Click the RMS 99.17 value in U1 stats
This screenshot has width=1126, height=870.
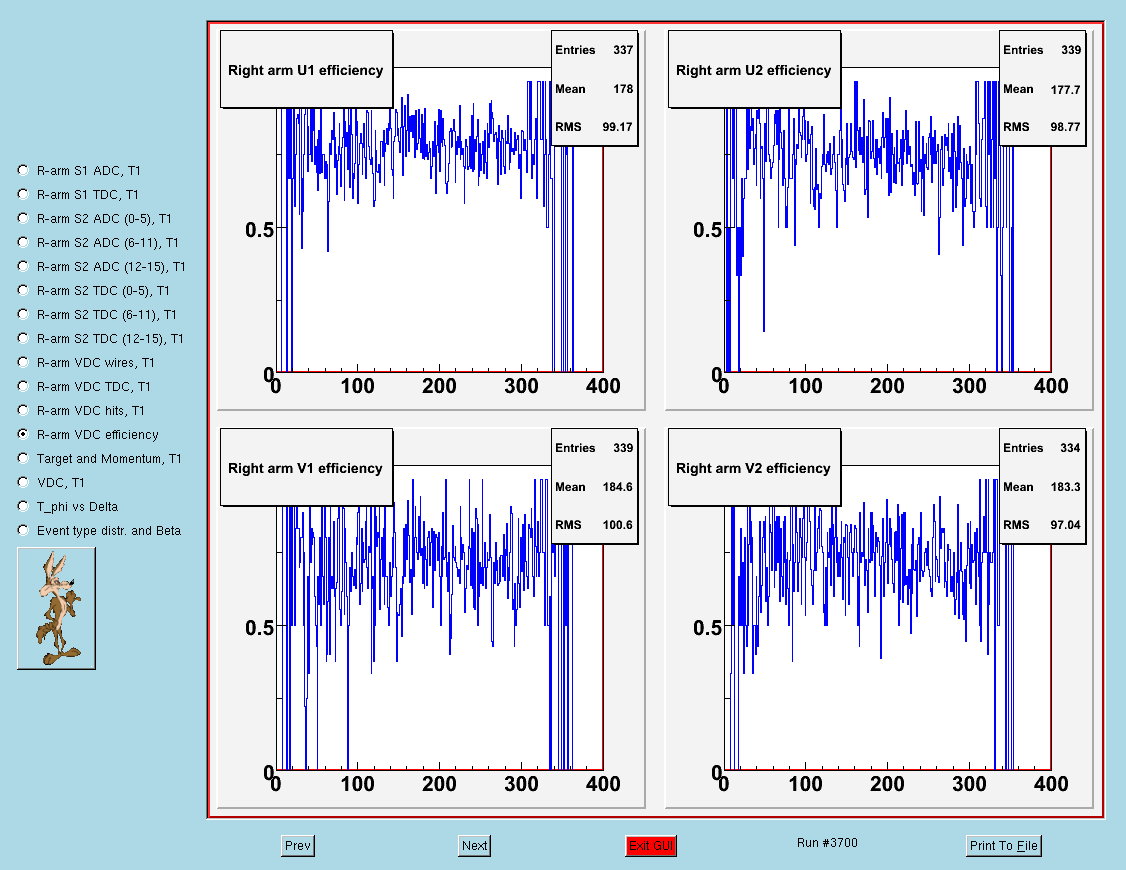click(618, 127)
